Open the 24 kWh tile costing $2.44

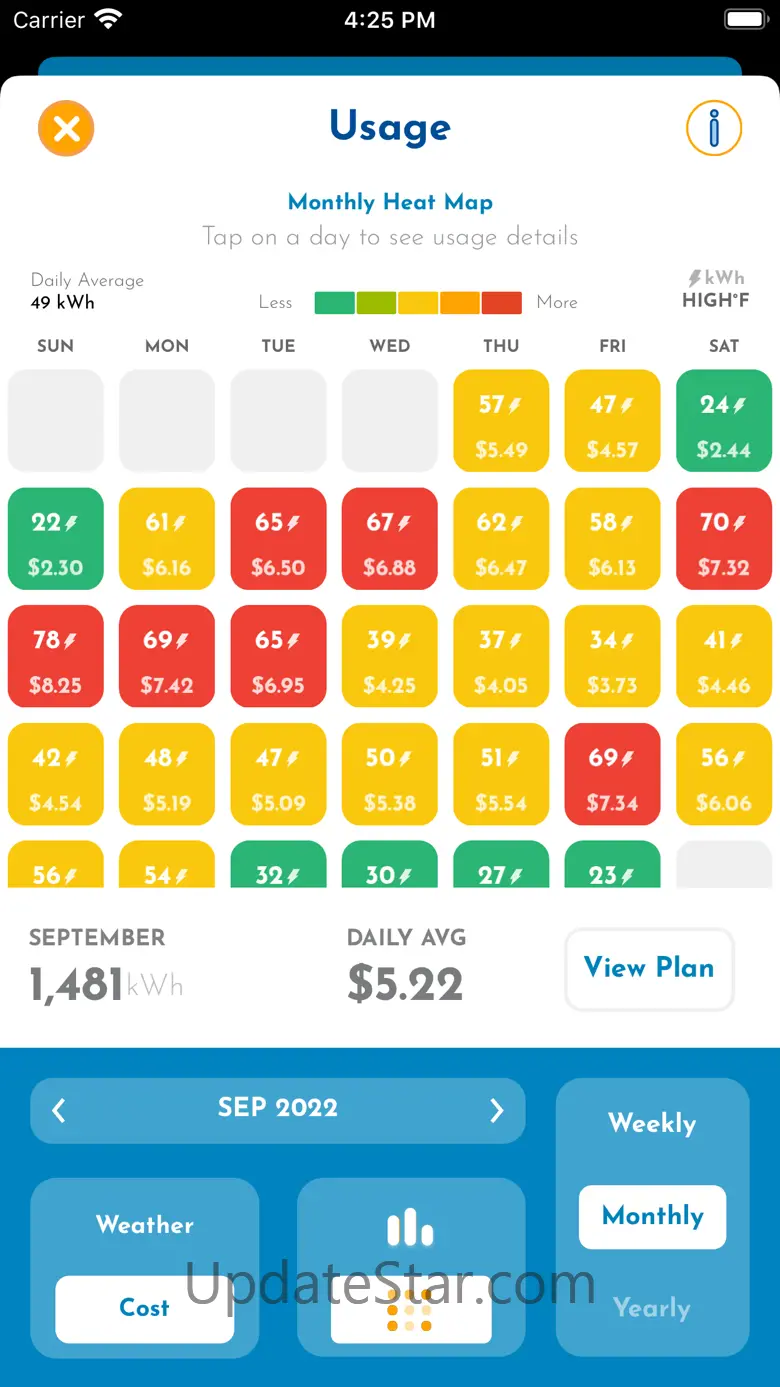[x=724, y=418]
